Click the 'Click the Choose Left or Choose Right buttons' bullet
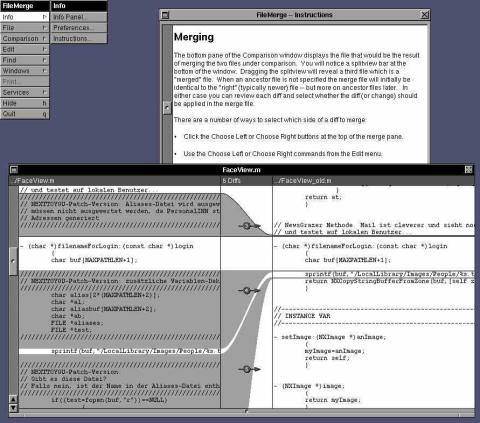The height and width of the screenshot is (423, 480). point(293,137)
